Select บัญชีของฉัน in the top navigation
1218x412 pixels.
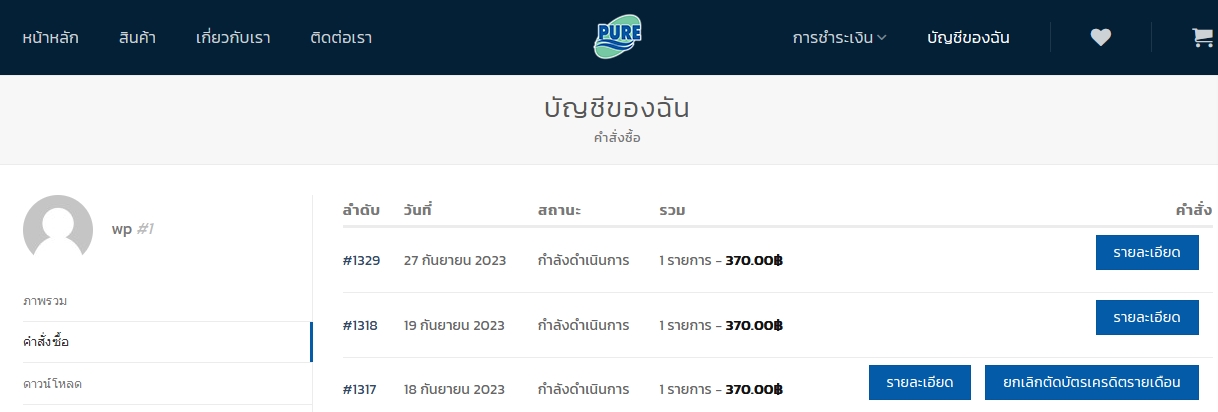click(968, 38)
